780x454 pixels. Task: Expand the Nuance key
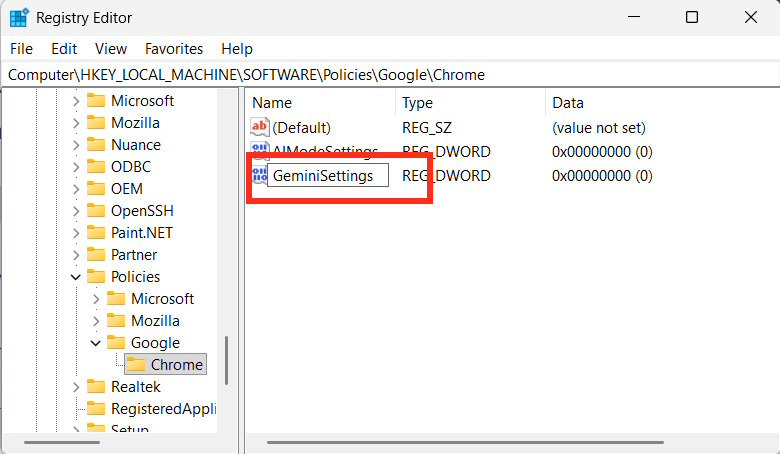[x=76, y=145]
